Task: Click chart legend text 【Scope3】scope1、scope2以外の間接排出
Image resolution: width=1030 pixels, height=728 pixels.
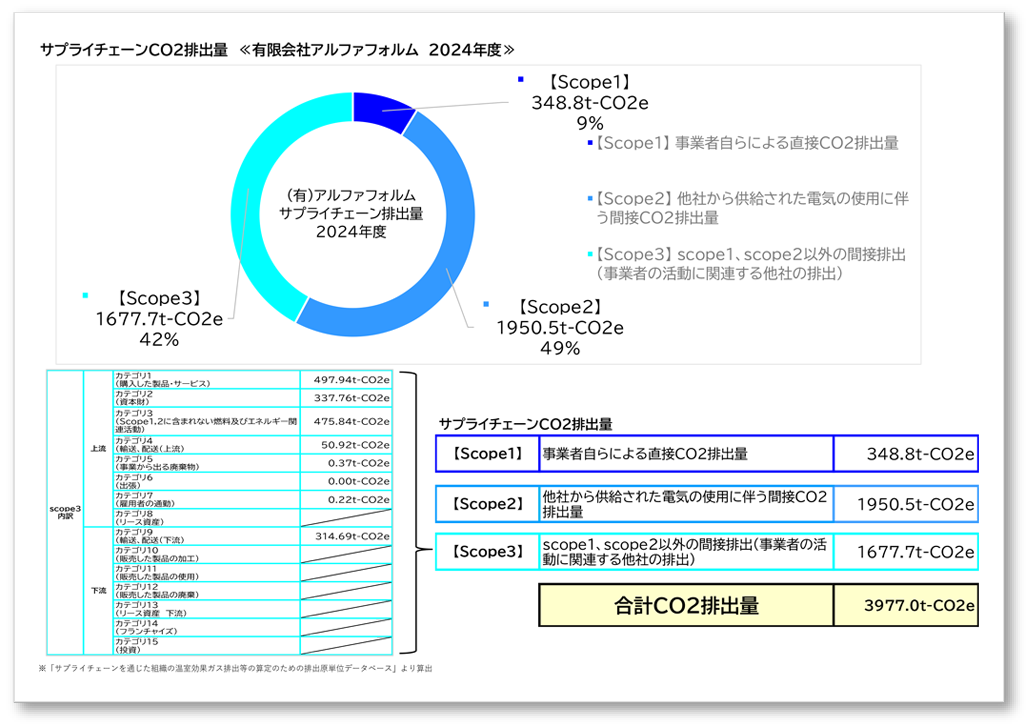Action: [751, 263]
